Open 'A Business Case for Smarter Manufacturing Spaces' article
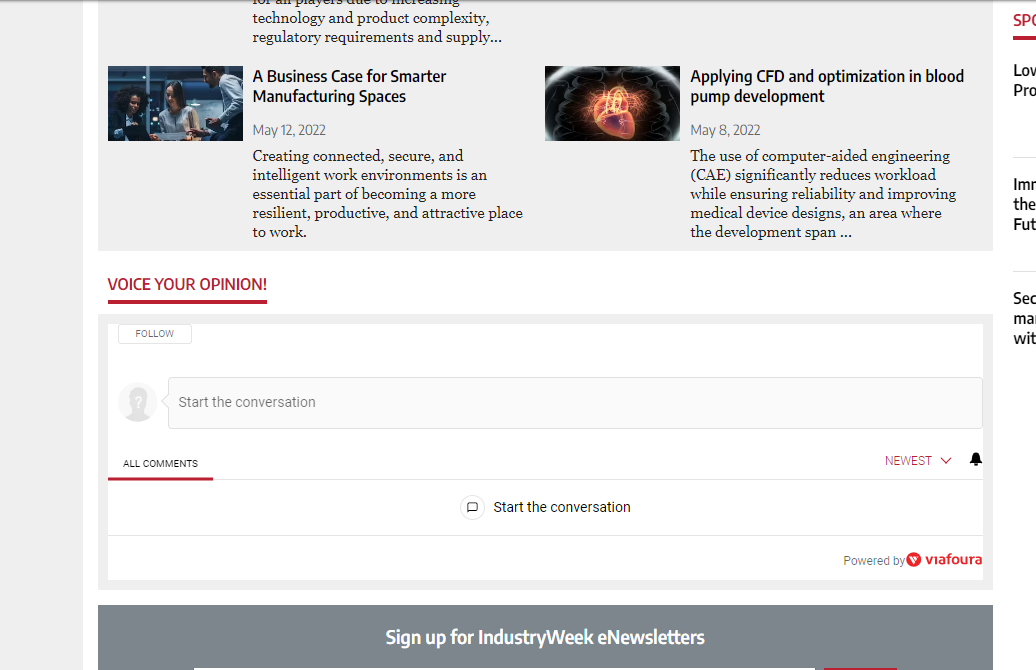Screen dimensions: 1036x670 pyautogui.click(x=349, y=86)
